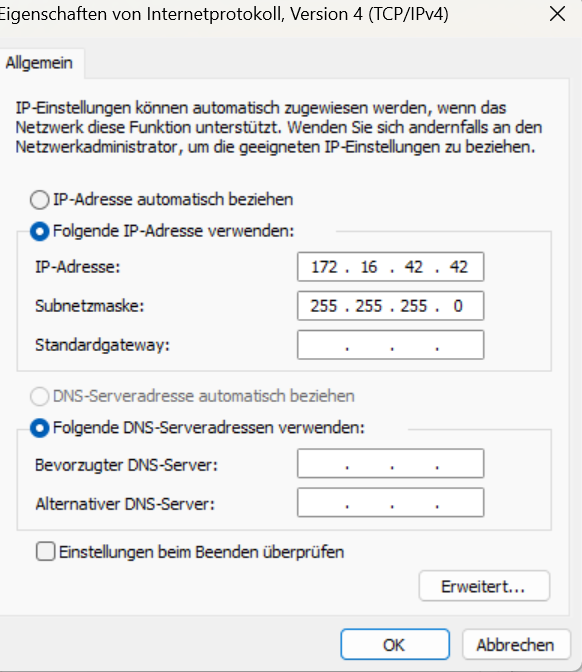
Task: Click the dialog title bar text
Action: coord(223,14)
